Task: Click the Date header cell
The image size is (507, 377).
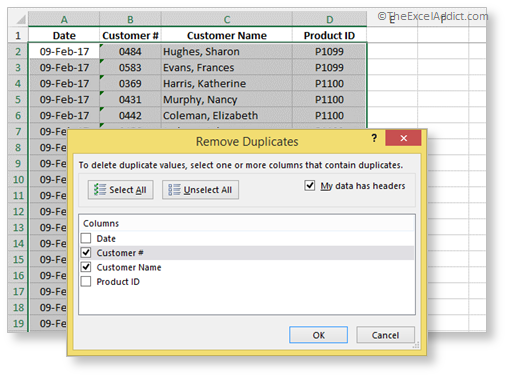Action: coord(64,35)
